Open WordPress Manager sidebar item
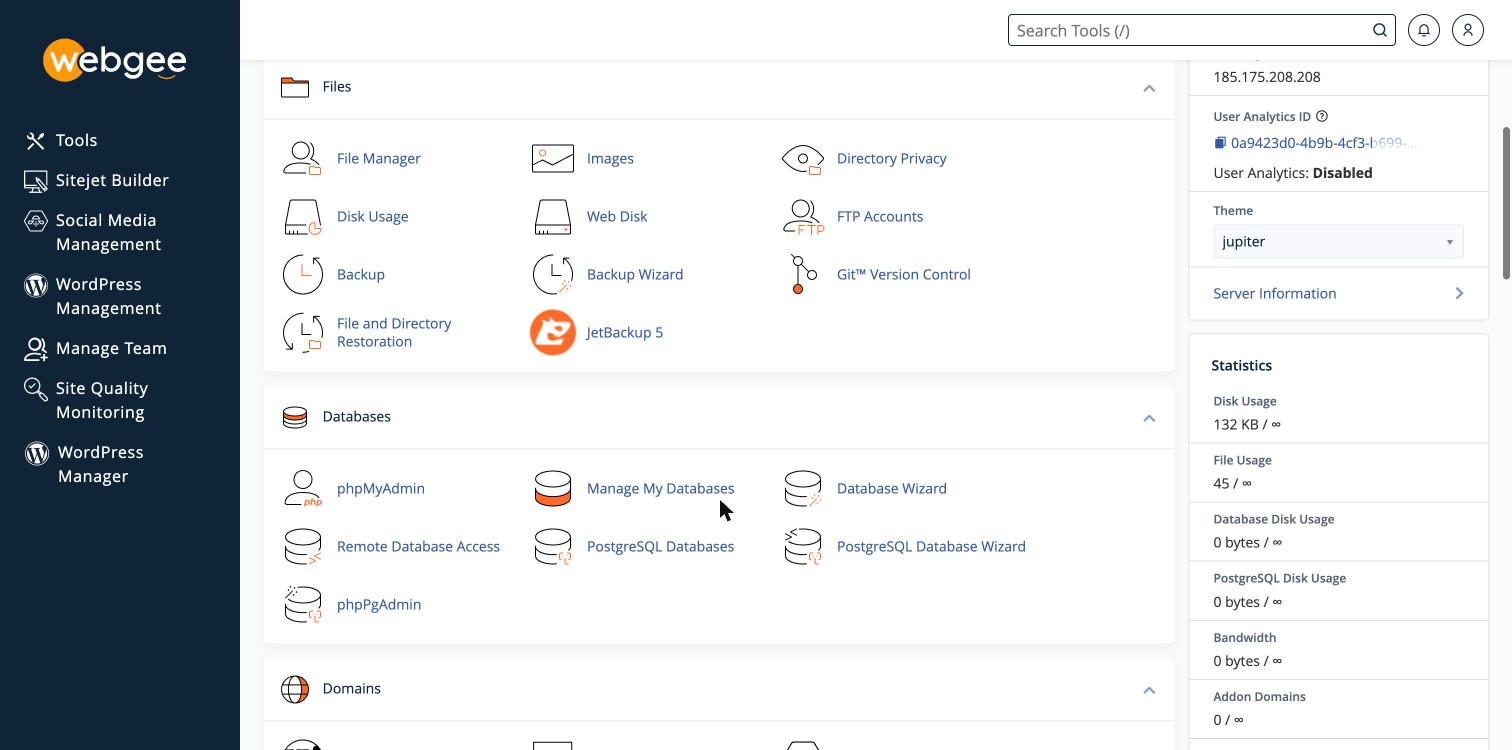 click(x=85, y=464)
